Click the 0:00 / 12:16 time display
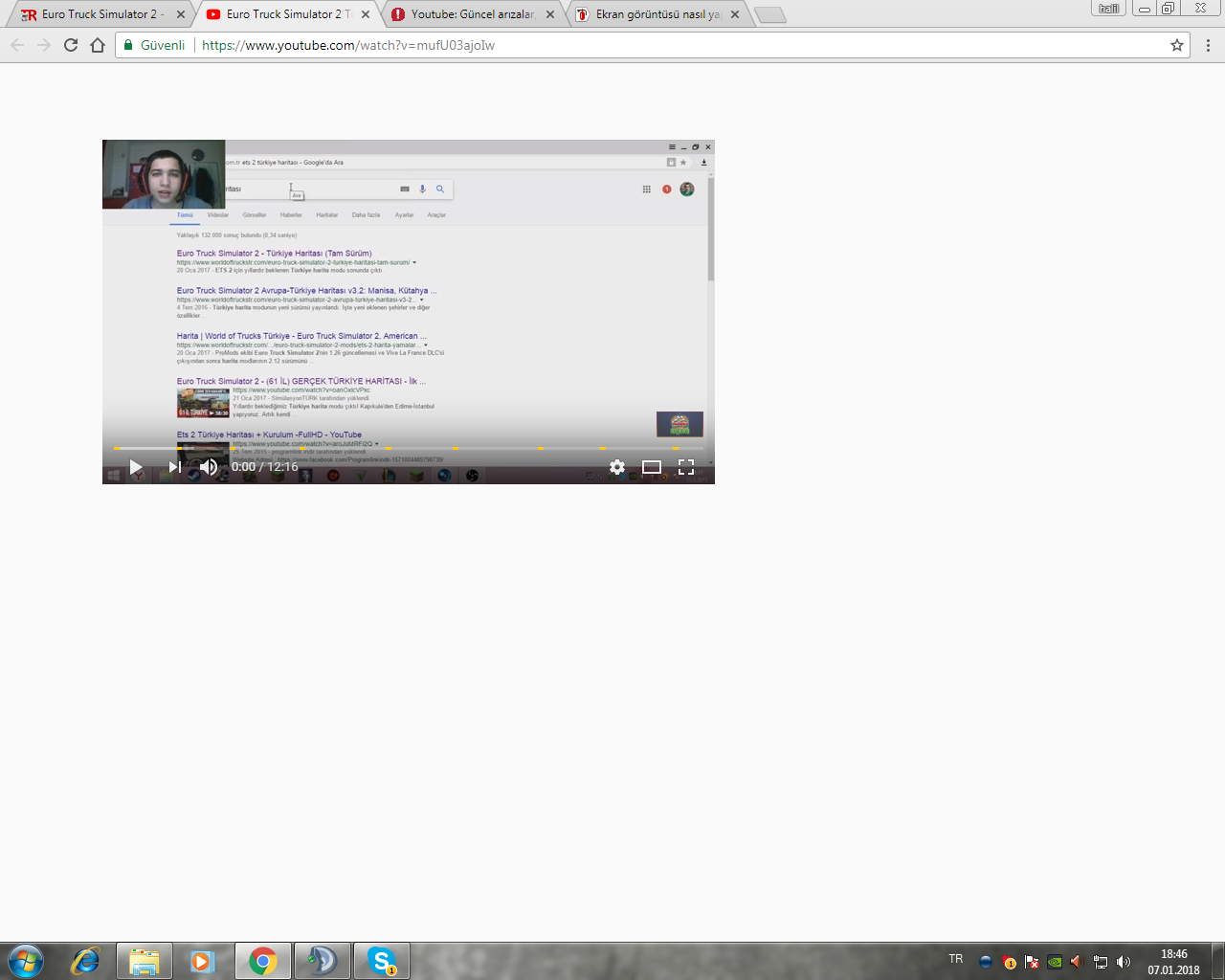The image size is (1225, 980). point(264,467)
